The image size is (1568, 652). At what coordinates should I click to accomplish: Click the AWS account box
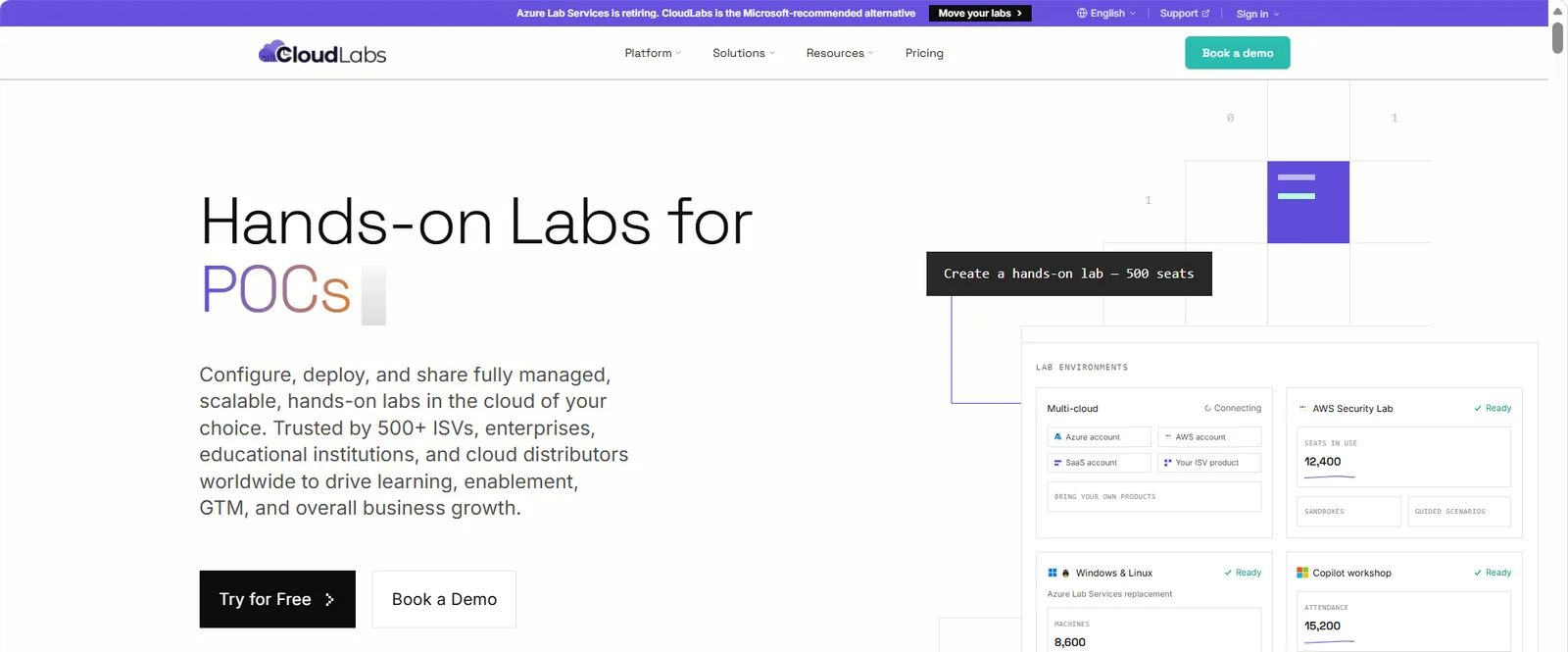click(1209, 437)
